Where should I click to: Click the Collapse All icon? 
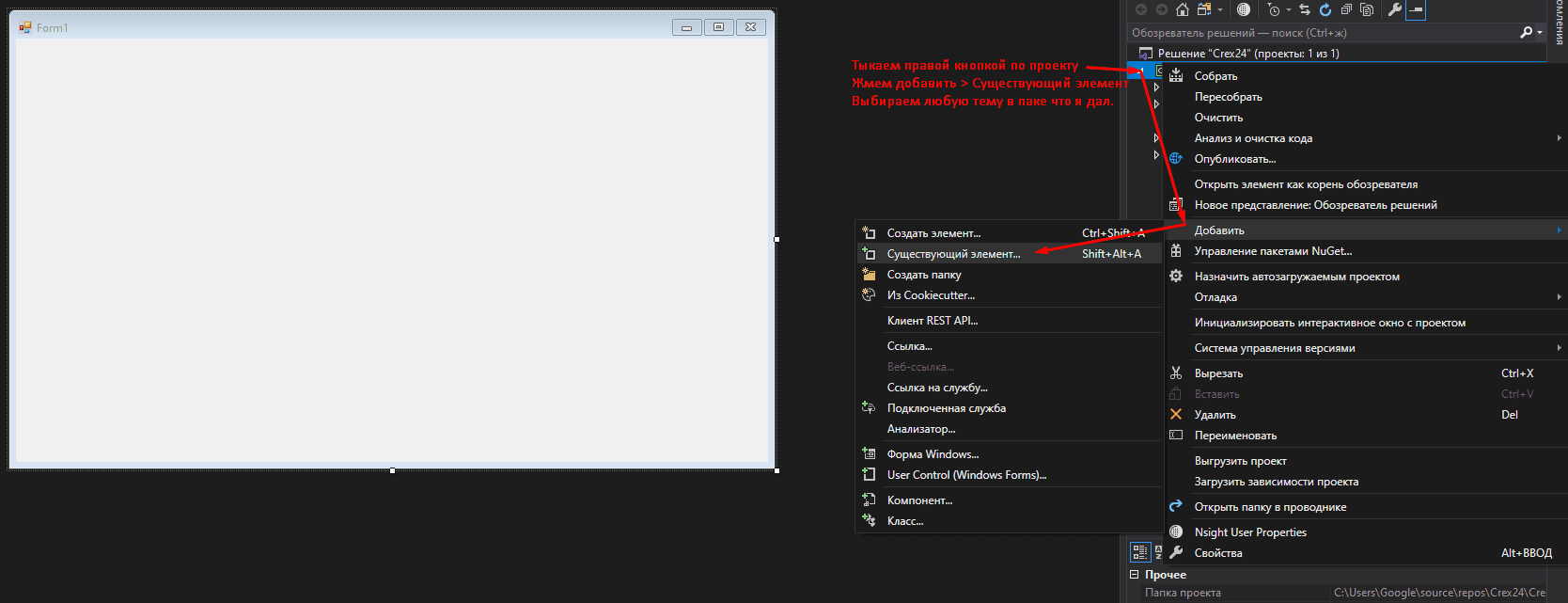1346,9
